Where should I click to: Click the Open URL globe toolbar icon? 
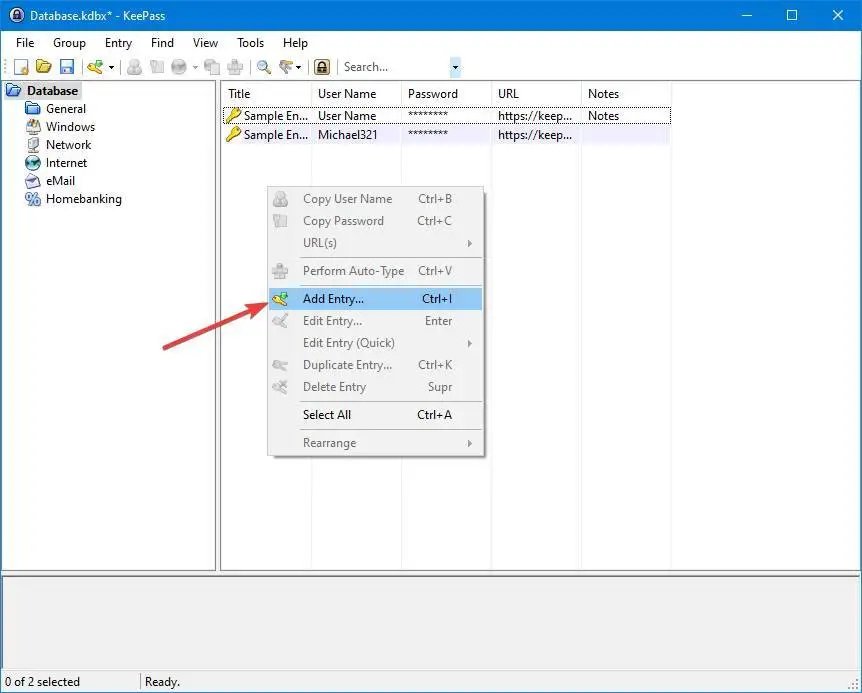coord(179,67)
